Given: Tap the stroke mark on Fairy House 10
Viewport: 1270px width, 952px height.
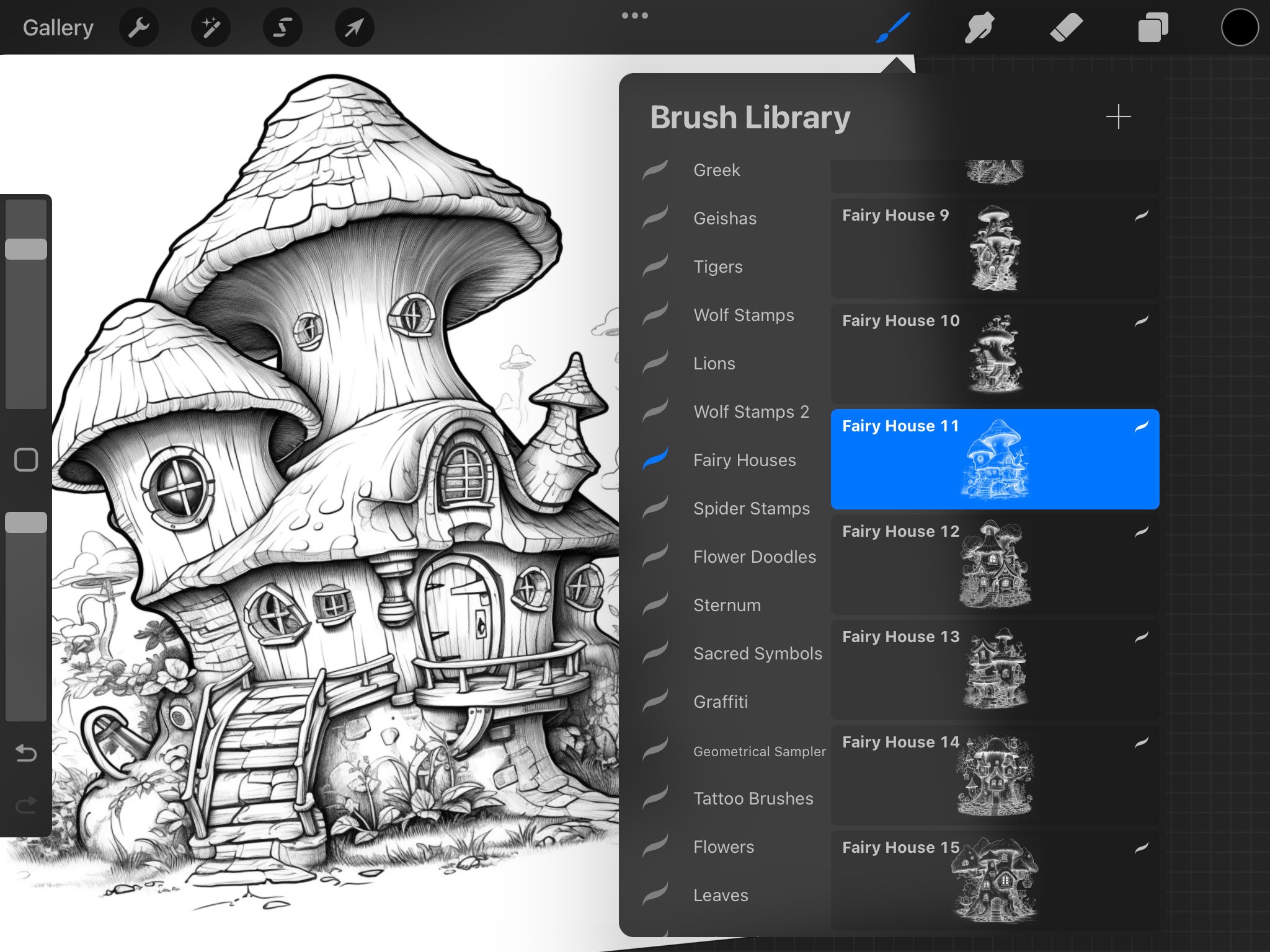Looking at the screenshot, I should [1142, 321].
